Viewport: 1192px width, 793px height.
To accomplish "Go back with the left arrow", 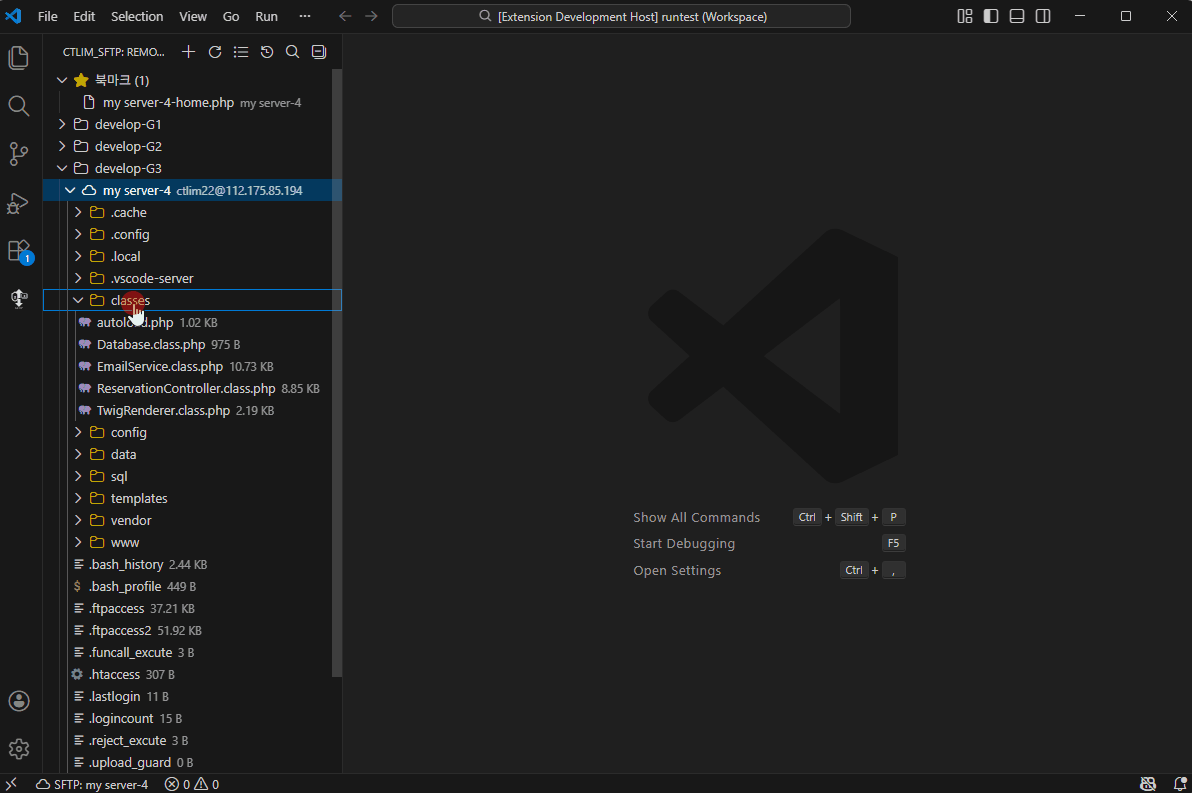I will click(x=345, y=16).
